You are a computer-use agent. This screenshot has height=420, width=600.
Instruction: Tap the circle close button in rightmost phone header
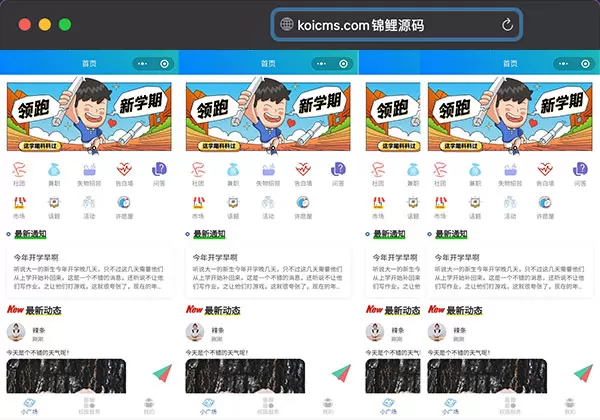click(x=585, y=63)
